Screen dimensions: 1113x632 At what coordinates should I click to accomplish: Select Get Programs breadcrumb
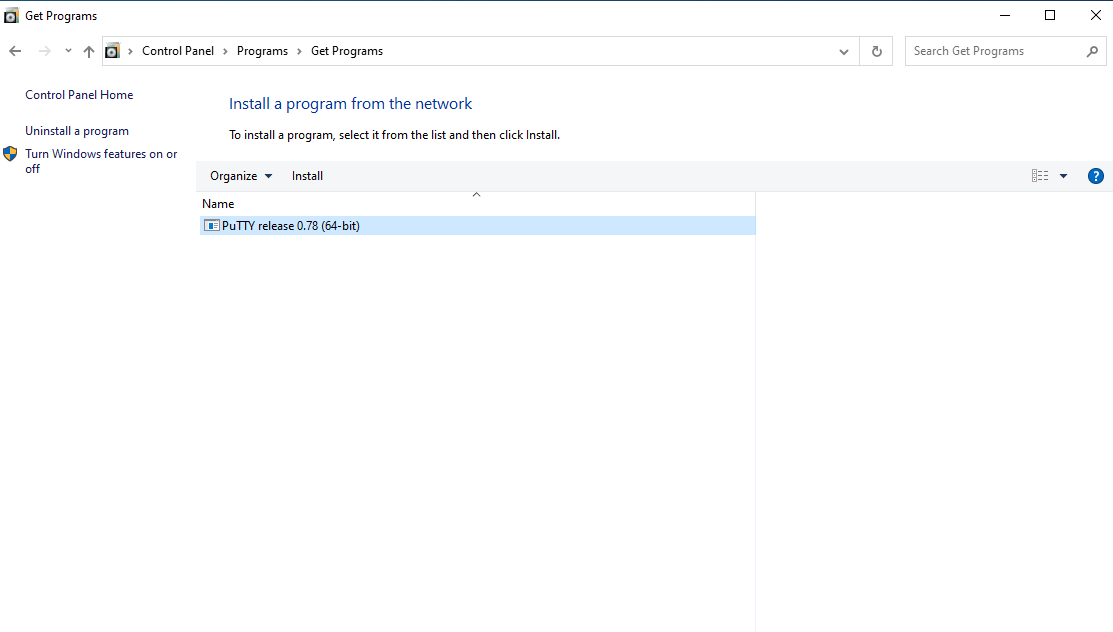tap(346, 51)
